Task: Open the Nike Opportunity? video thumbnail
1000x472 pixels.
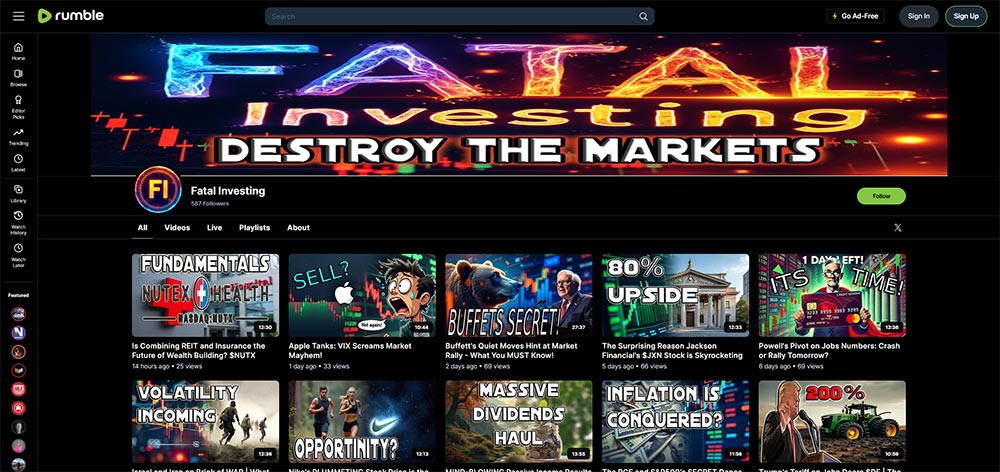Action: [362, 422]
